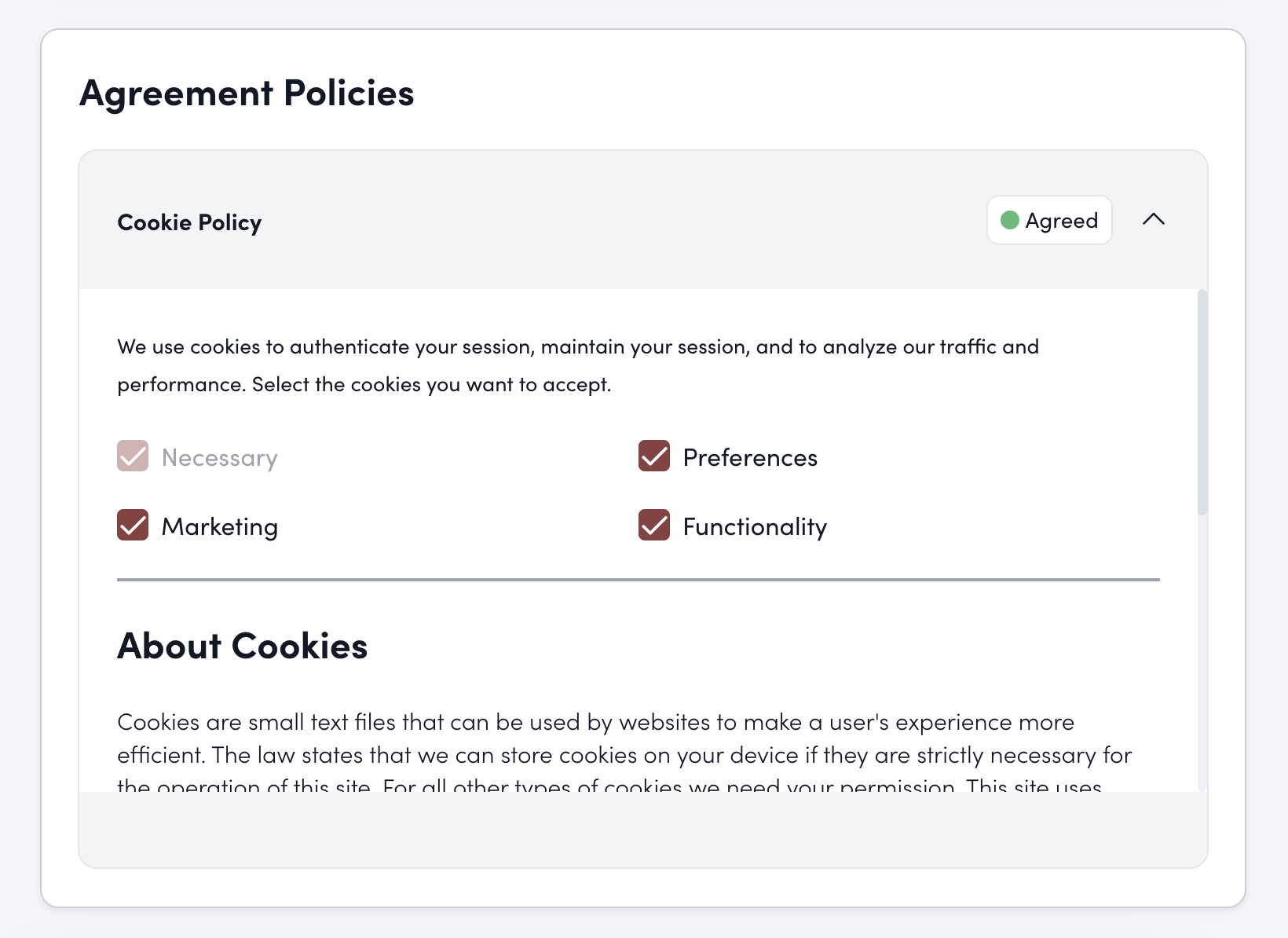Click the empty grey footer of the policy card
Image resolution: width=1288 pixels, height=938 pixels.
642,829
